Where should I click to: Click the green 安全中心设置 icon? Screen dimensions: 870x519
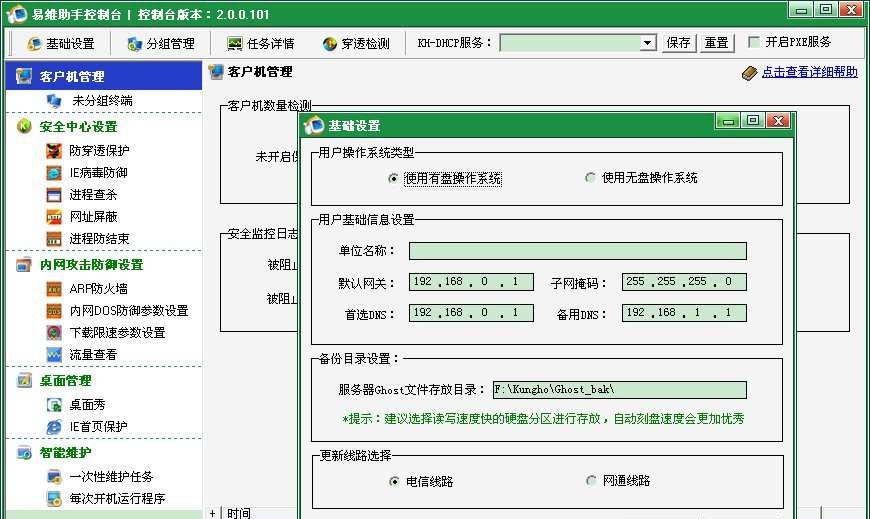pyautogui.click(x=24, y=126)
